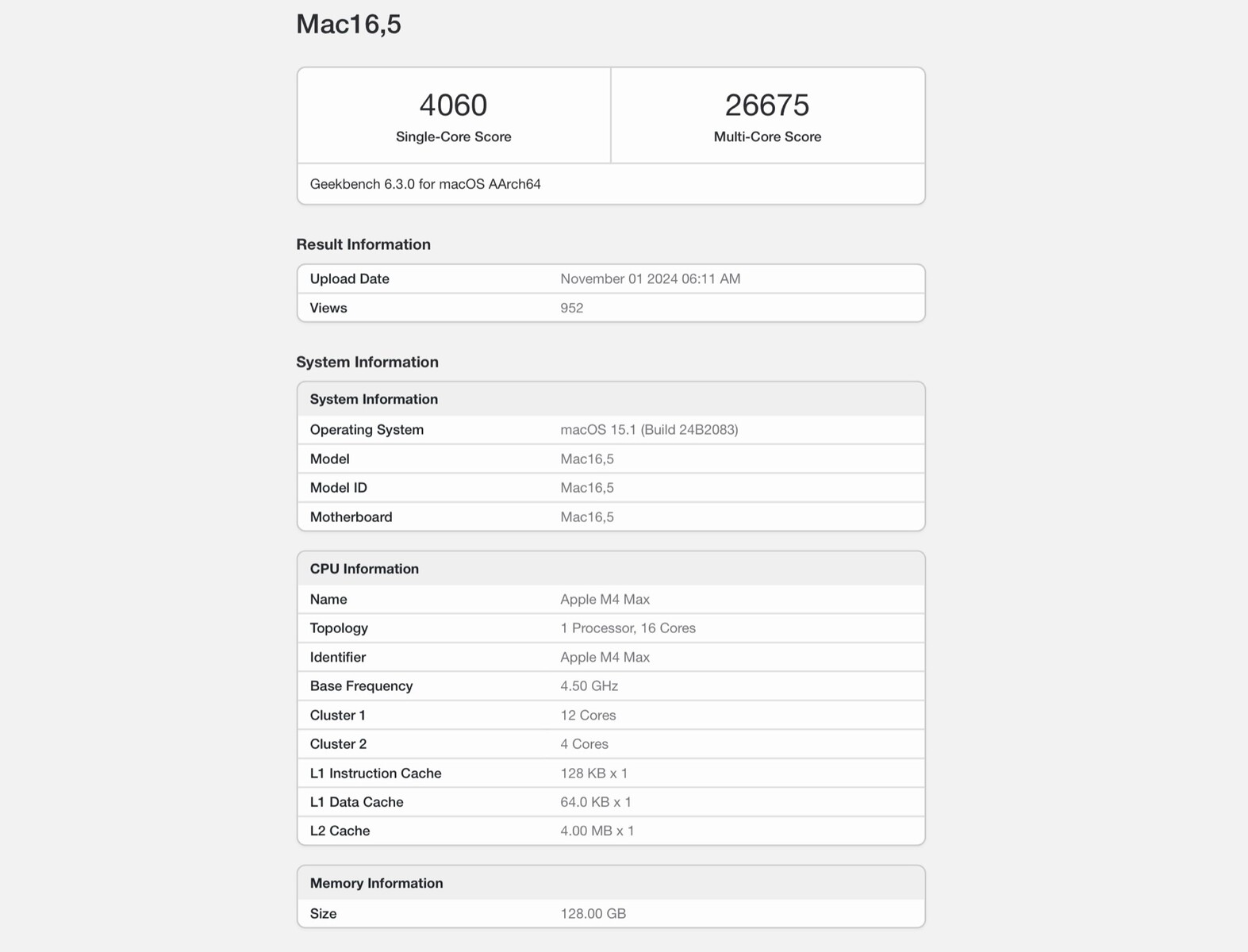Click the Motherboard row label
Screen dimensions: 1248x952
(x=351, y=517)
